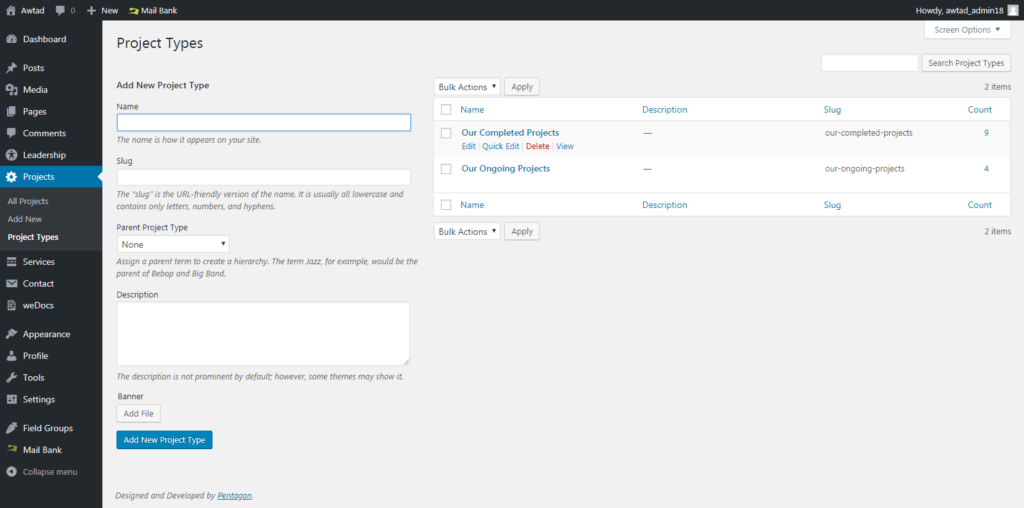1024x508 pixels.
Task: Tick the checkbox for Our Completed Projects
Action: 446,133
